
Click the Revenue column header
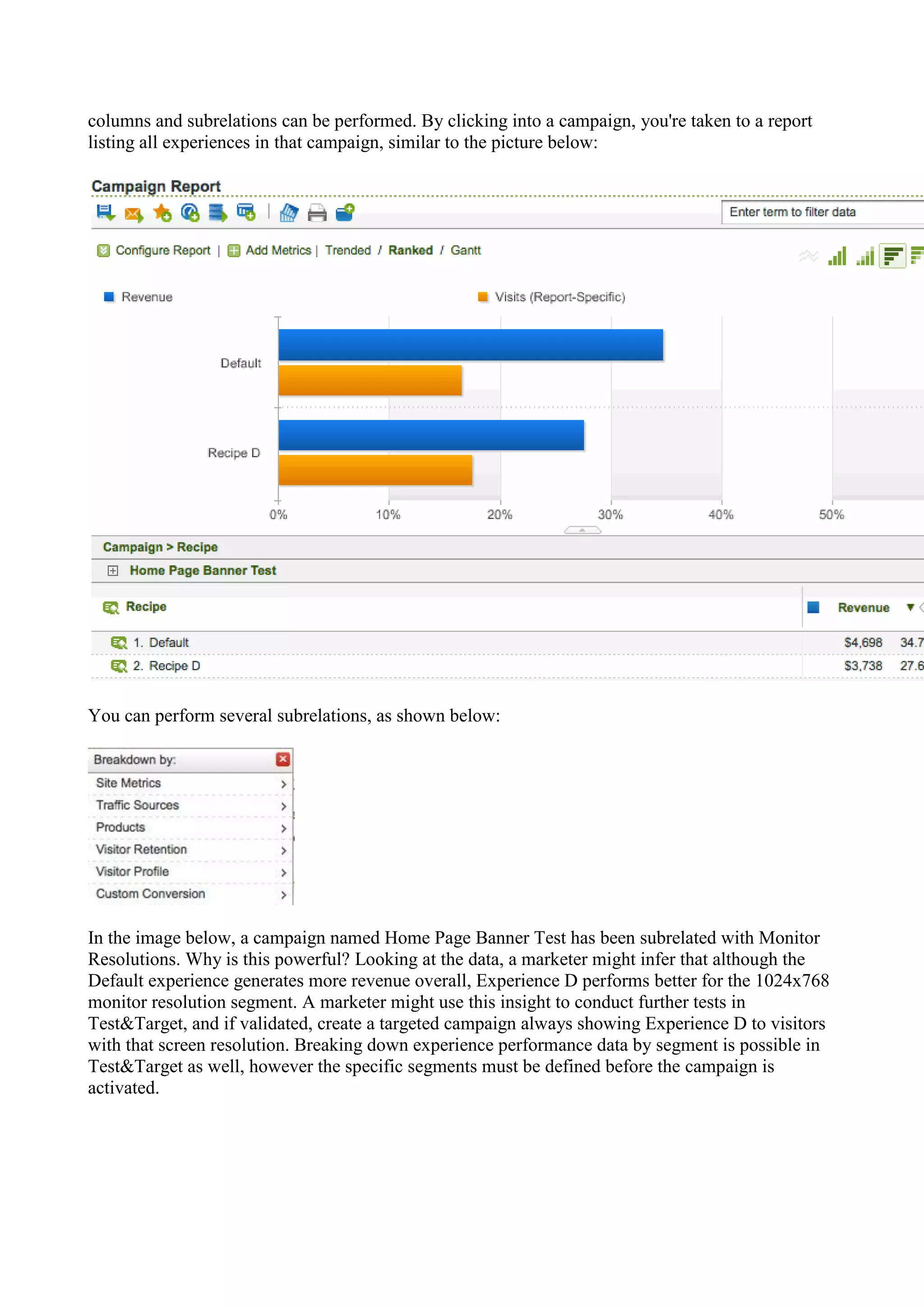click(x=863, y=608)
